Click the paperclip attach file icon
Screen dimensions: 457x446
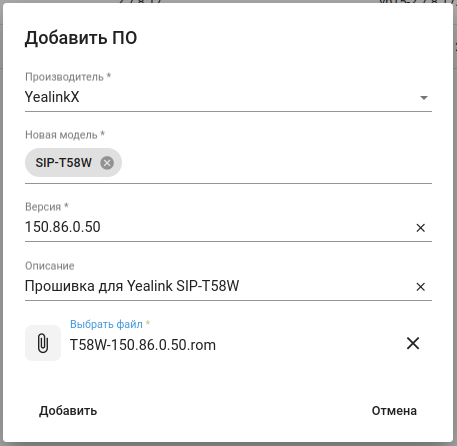point(43,343)
